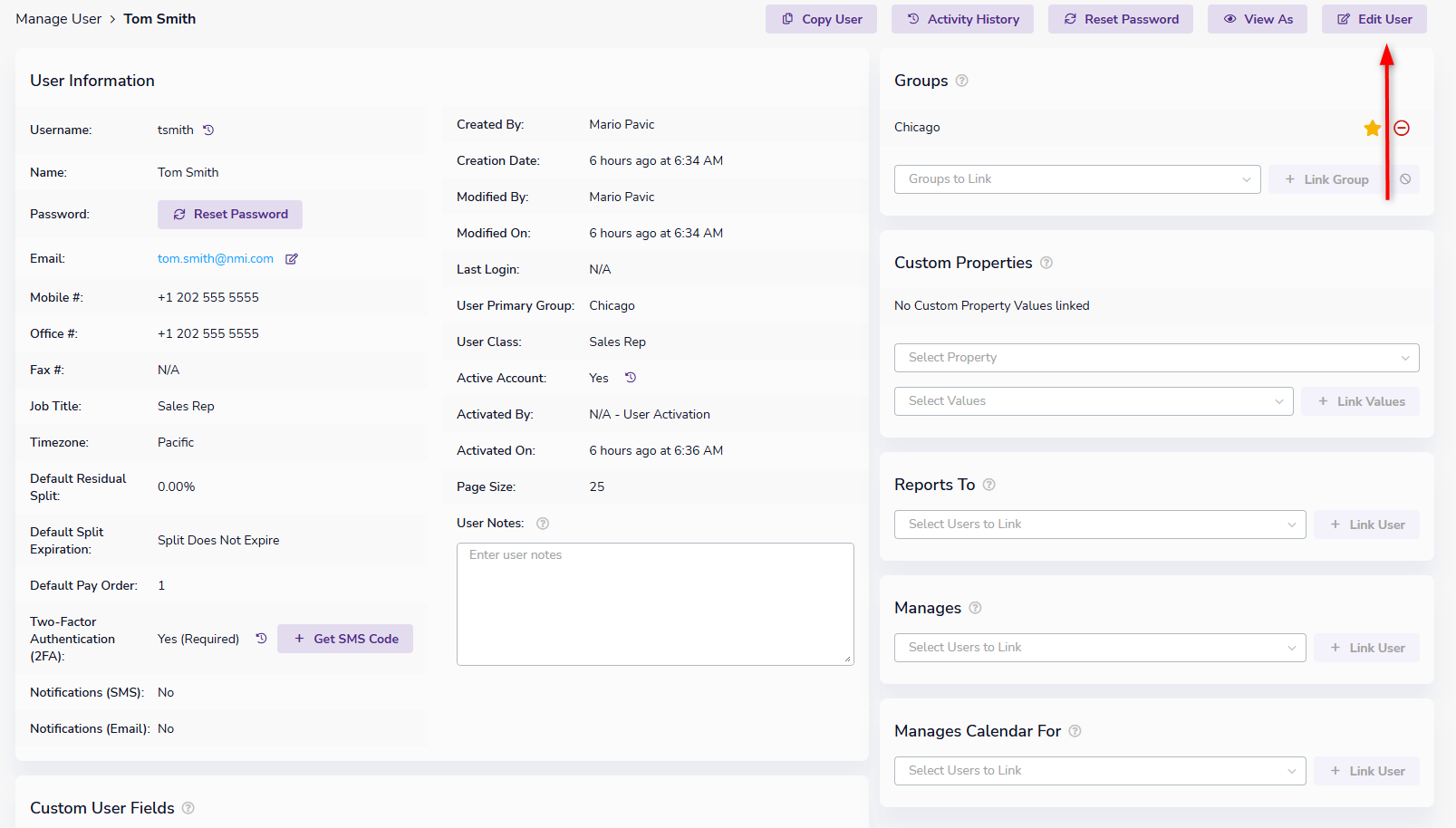Image resolution: width=1456 pixels, height=828 pixels.
Task: Click the help icon beside Custom Properties
Action: pyautogui.click(x=1046, y=263)
